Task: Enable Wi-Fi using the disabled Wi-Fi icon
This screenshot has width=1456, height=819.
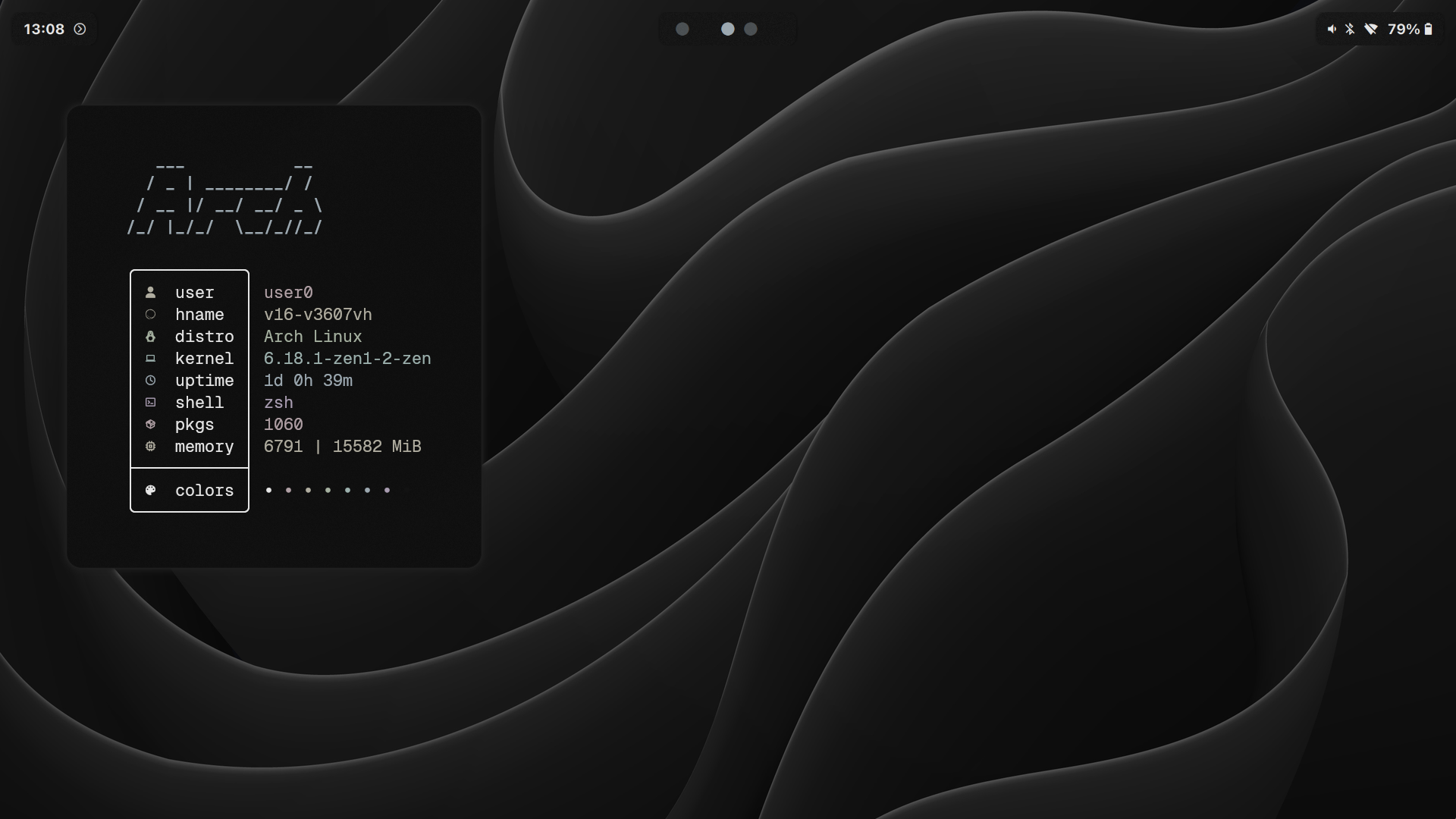Action: coord(1370,29)
